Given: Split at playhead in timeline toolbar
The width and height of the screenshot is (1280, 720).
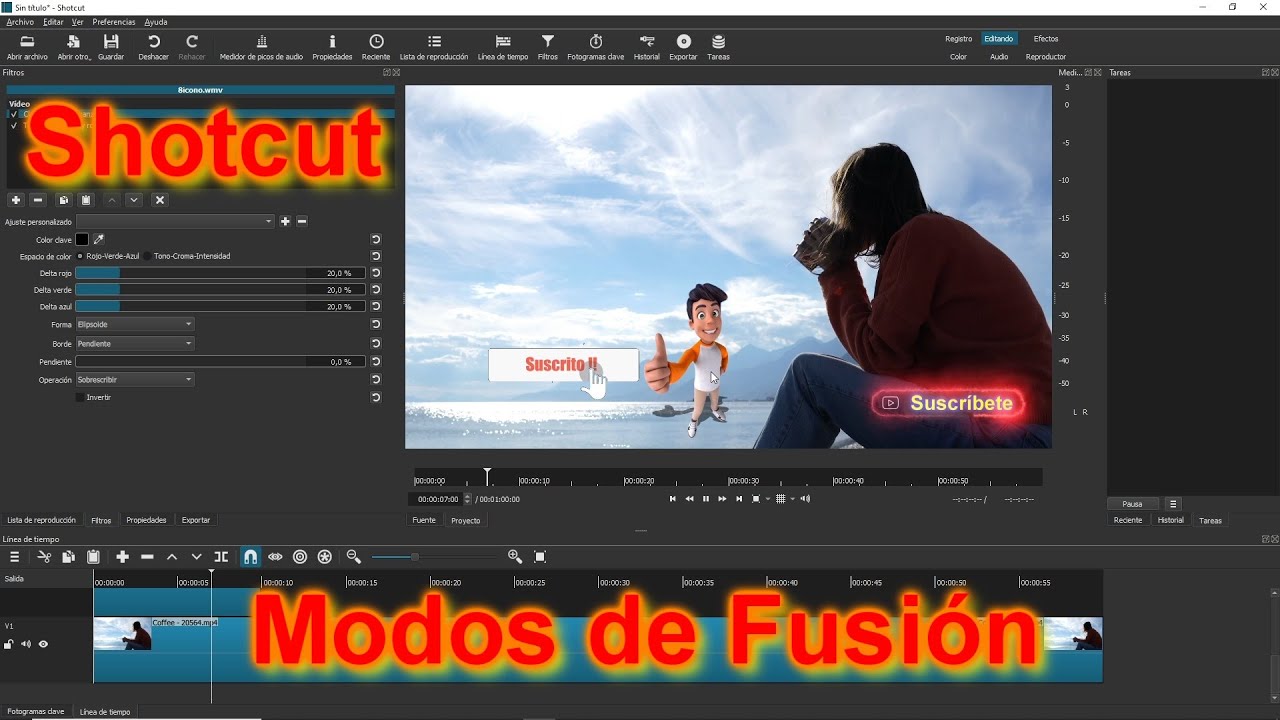Looking at the screenshot, I should pyautogui.click(x=221, y=557).
